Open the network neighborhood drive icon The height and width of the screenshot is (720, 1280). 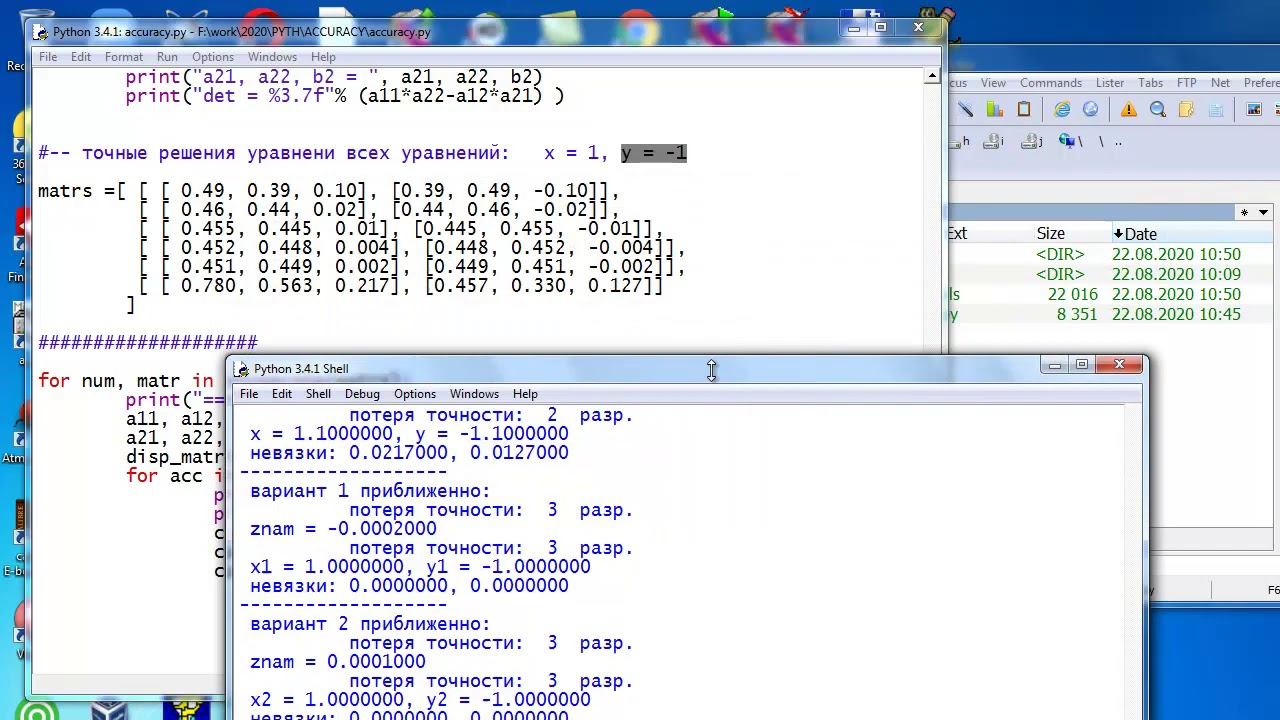pos(1068,142)
